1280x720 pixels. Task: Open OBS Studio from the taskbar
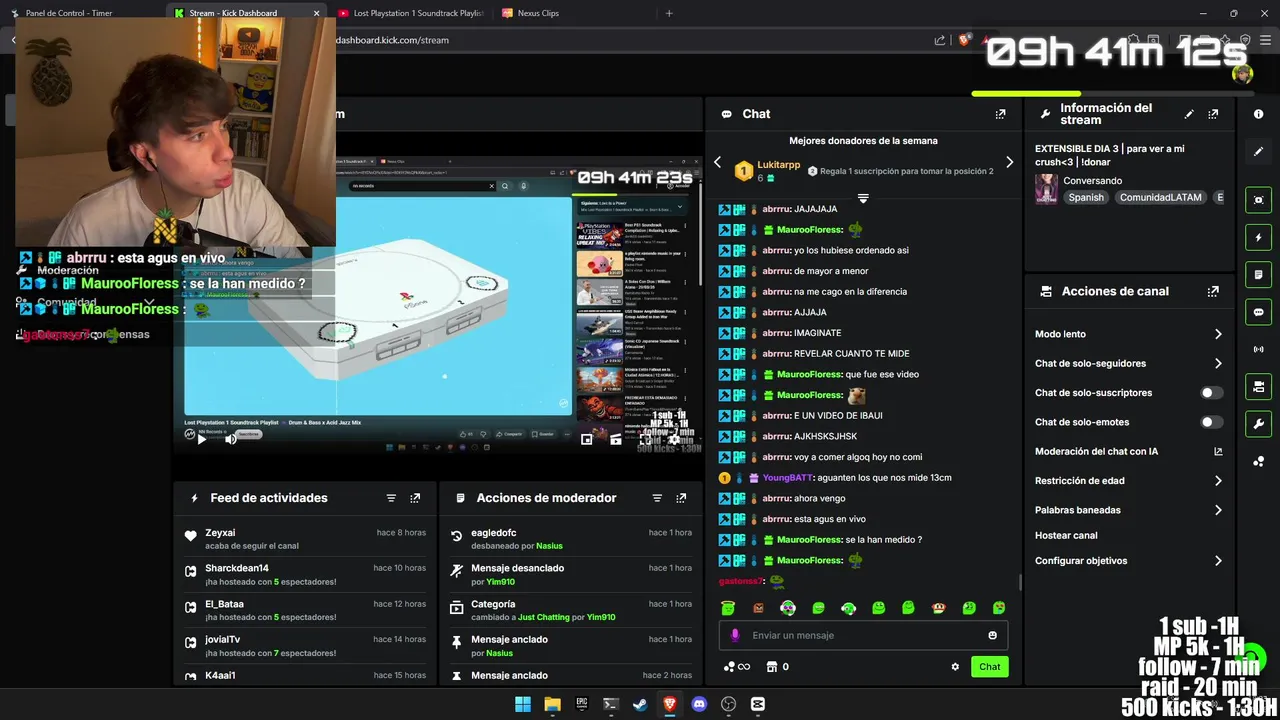click(x=728, y=704)
